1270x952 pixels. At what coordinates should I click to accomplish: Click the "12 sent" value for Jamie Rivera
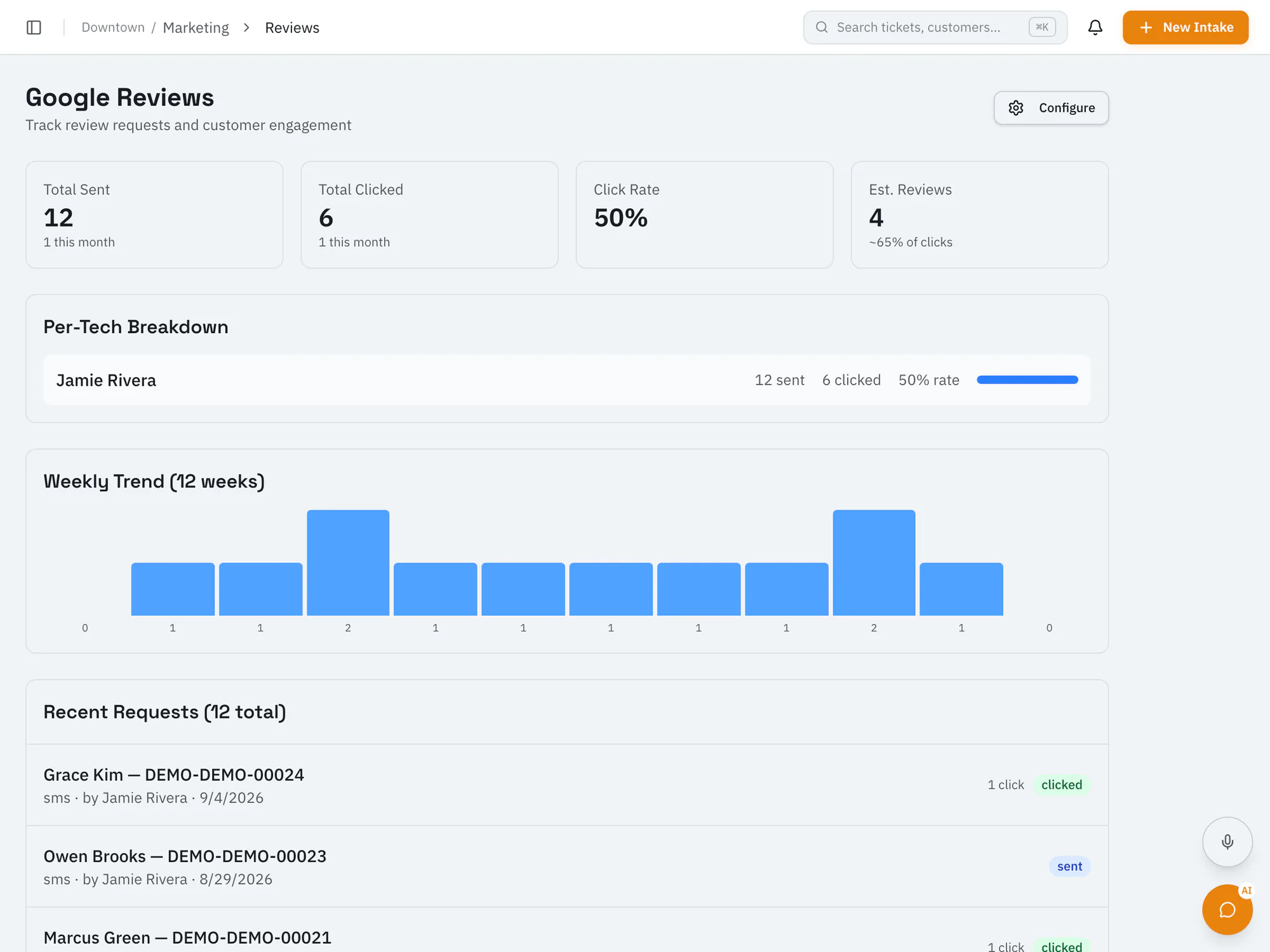(779, 380)
